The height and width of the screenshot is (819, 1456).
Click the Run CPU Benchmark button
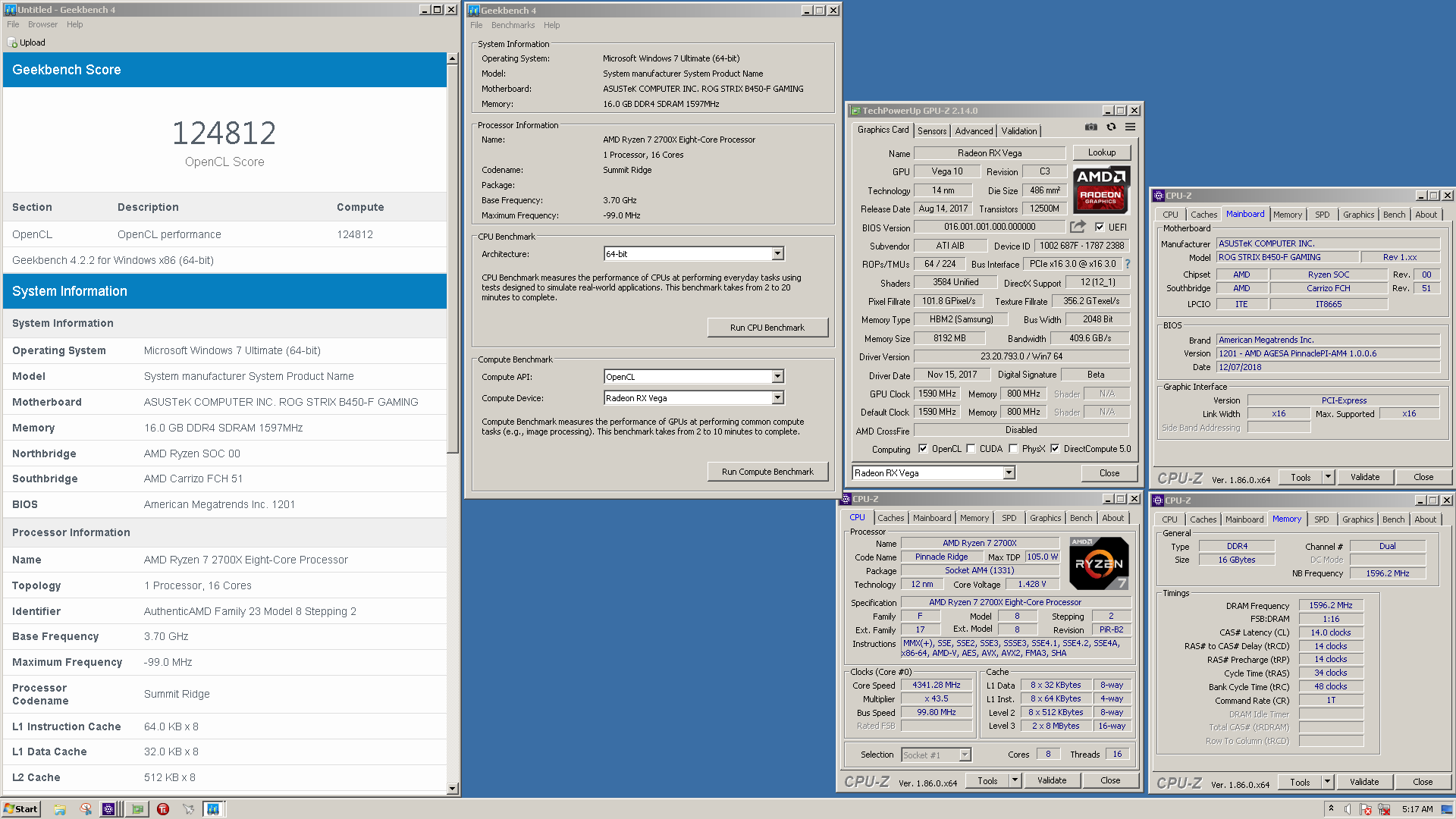[x=767, y=328]
